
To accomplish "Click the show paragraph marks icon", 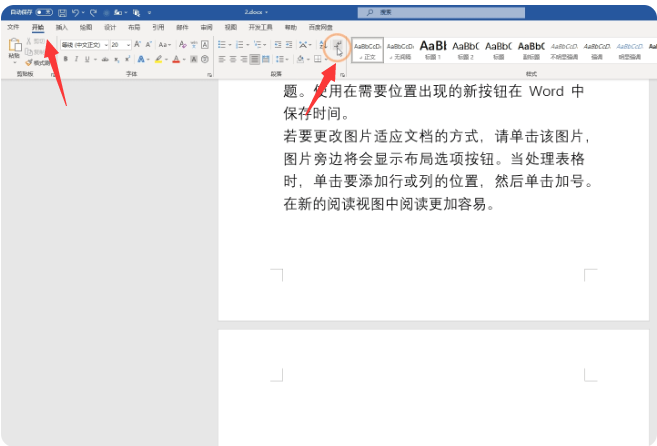I will [338, 45].
